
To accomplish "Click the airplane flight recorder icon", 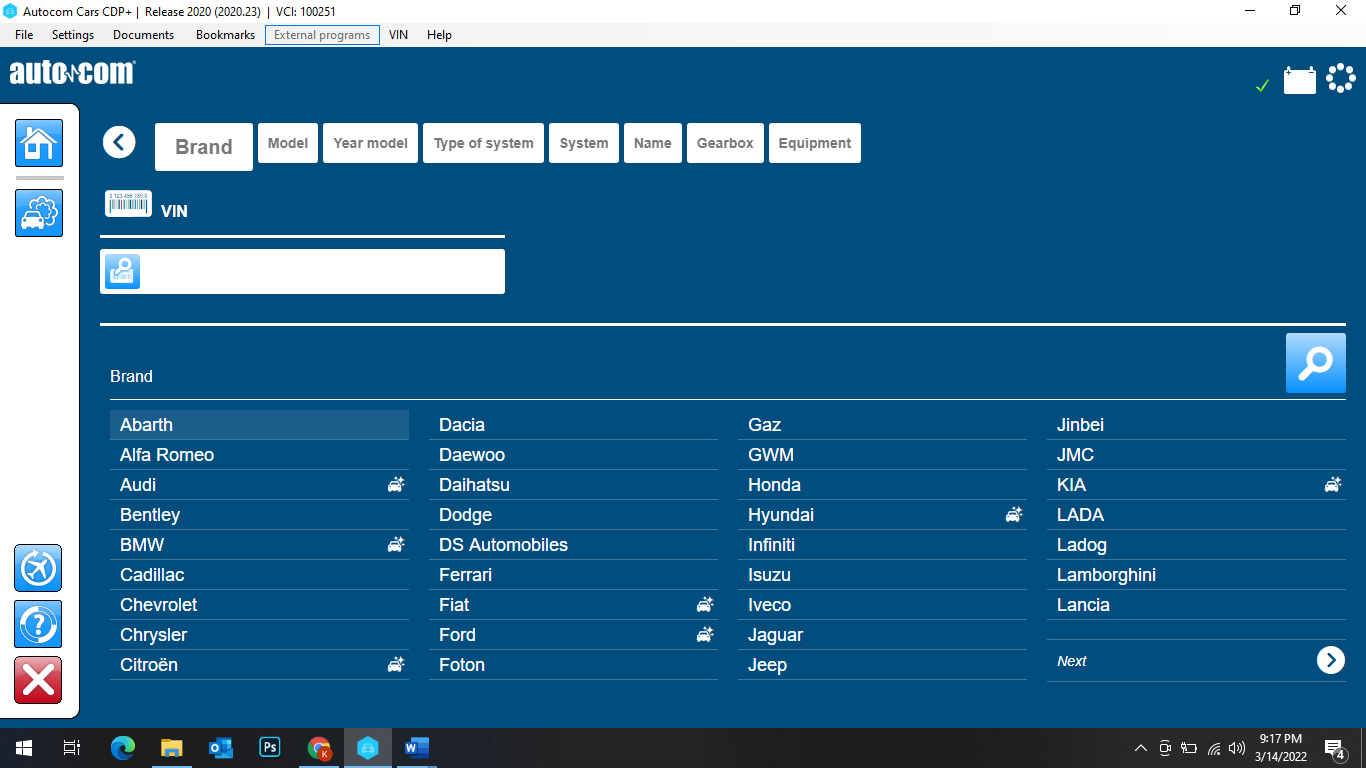I will pos(38,568).
